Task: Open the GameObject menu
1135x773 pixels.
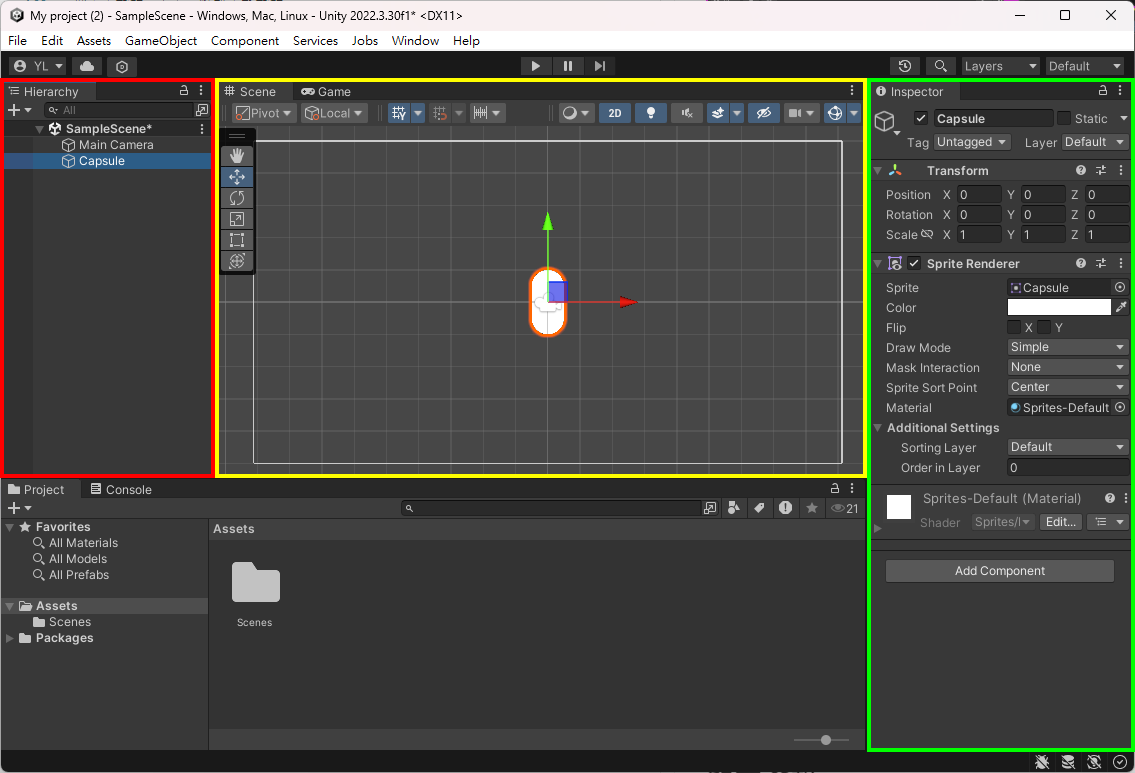Action: (x=161, y=41)
